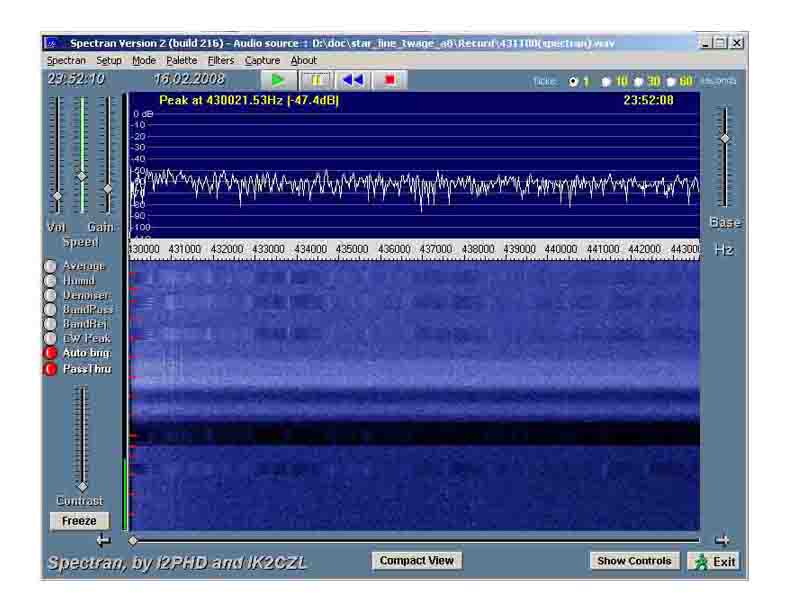Click the Vol slider handle
This screenshot has height=612, width=788.
(57, 195)
